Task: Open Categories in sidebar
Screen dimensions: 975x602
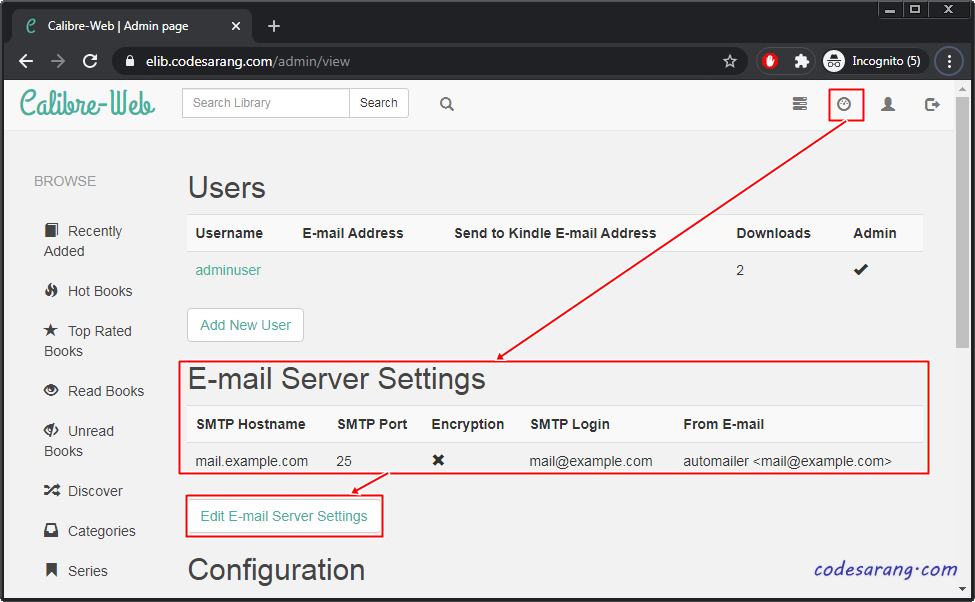Action: point(90,531)
